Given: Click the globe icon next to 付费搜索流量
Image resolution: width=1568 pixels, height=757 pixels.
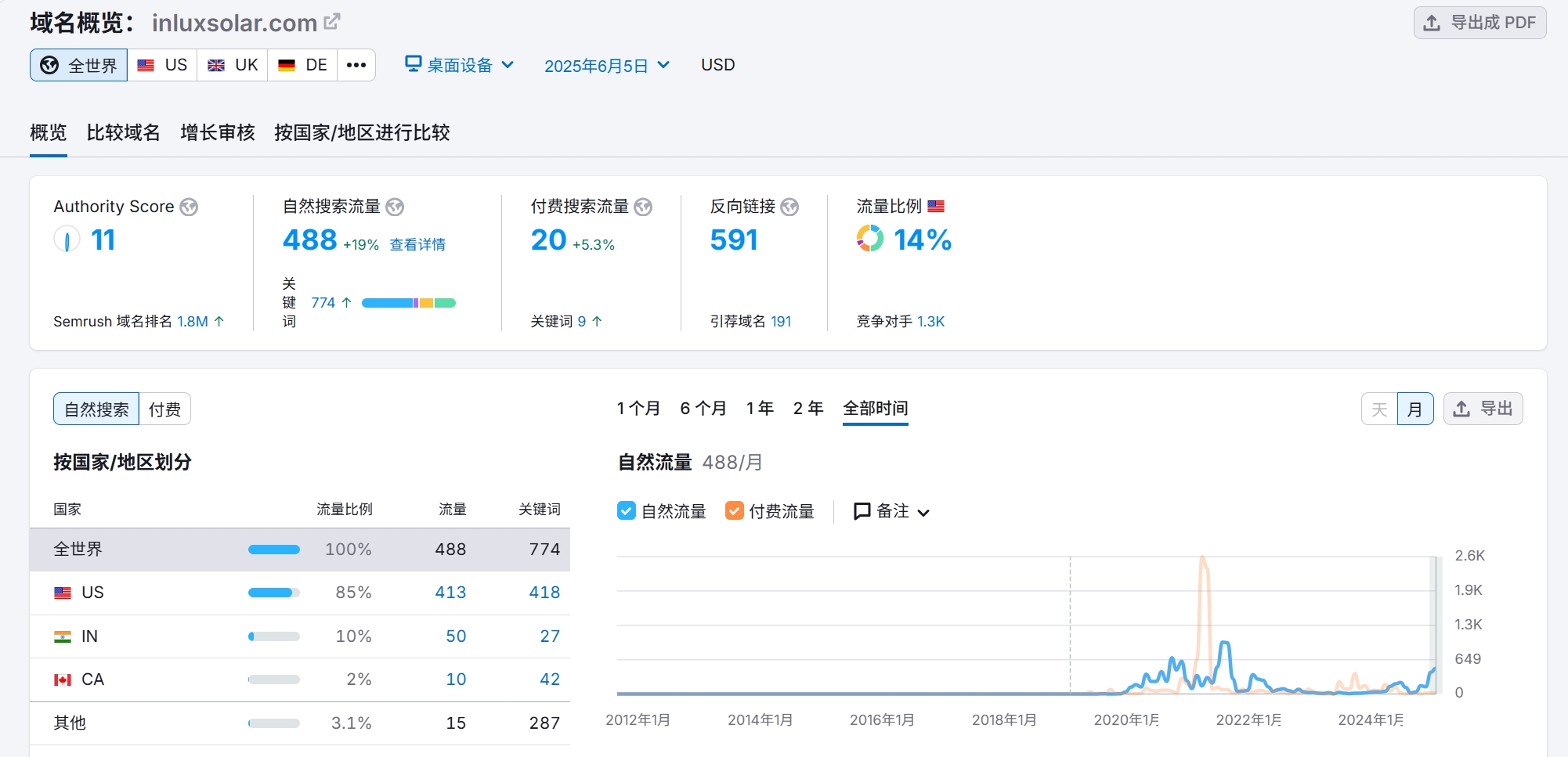Looking at the screenshot, I should coord(643,207).
